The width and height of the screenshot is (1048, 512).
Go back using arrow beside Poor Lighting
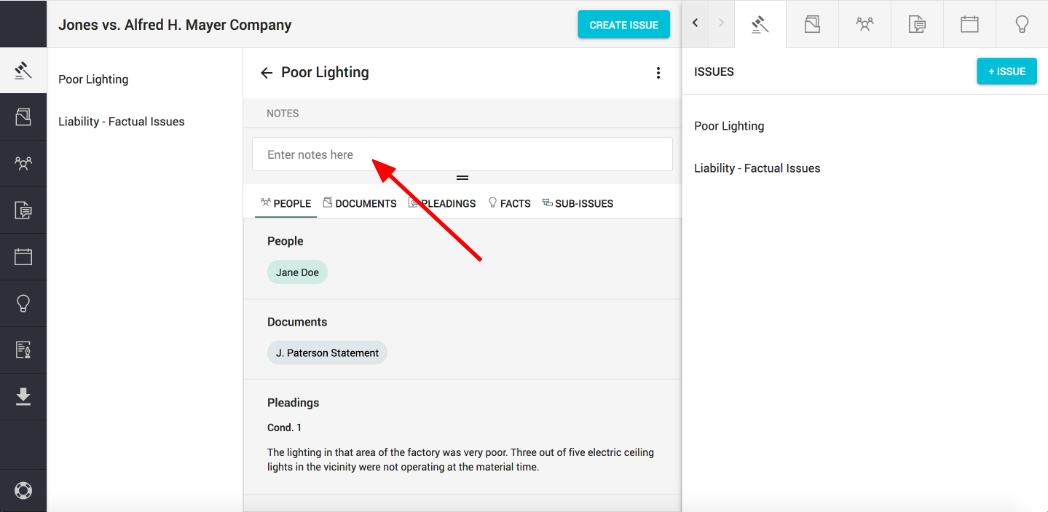[266, 73]
